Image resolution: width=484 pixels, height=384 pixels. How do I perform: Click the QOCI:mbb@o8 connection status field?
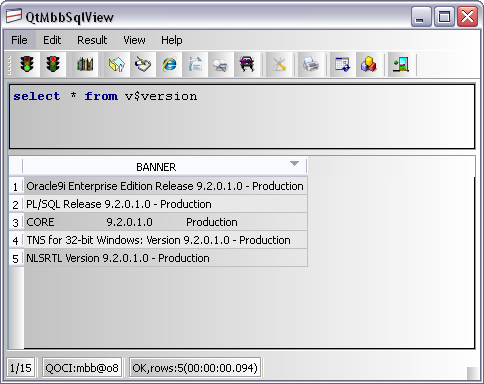tap(82, 368)
